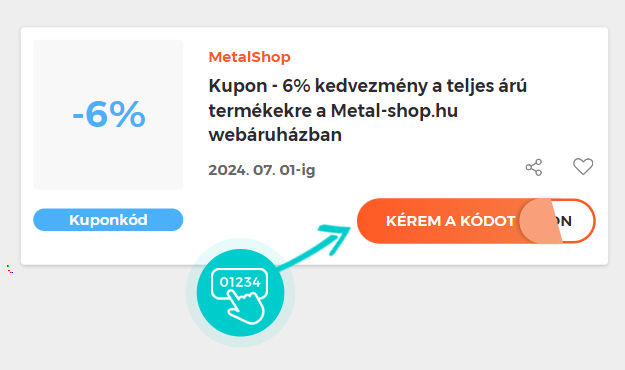Viewport: 625px width, 370px height.
Task: Select the blue Kuponkód badge
Action: pos(108,220)
